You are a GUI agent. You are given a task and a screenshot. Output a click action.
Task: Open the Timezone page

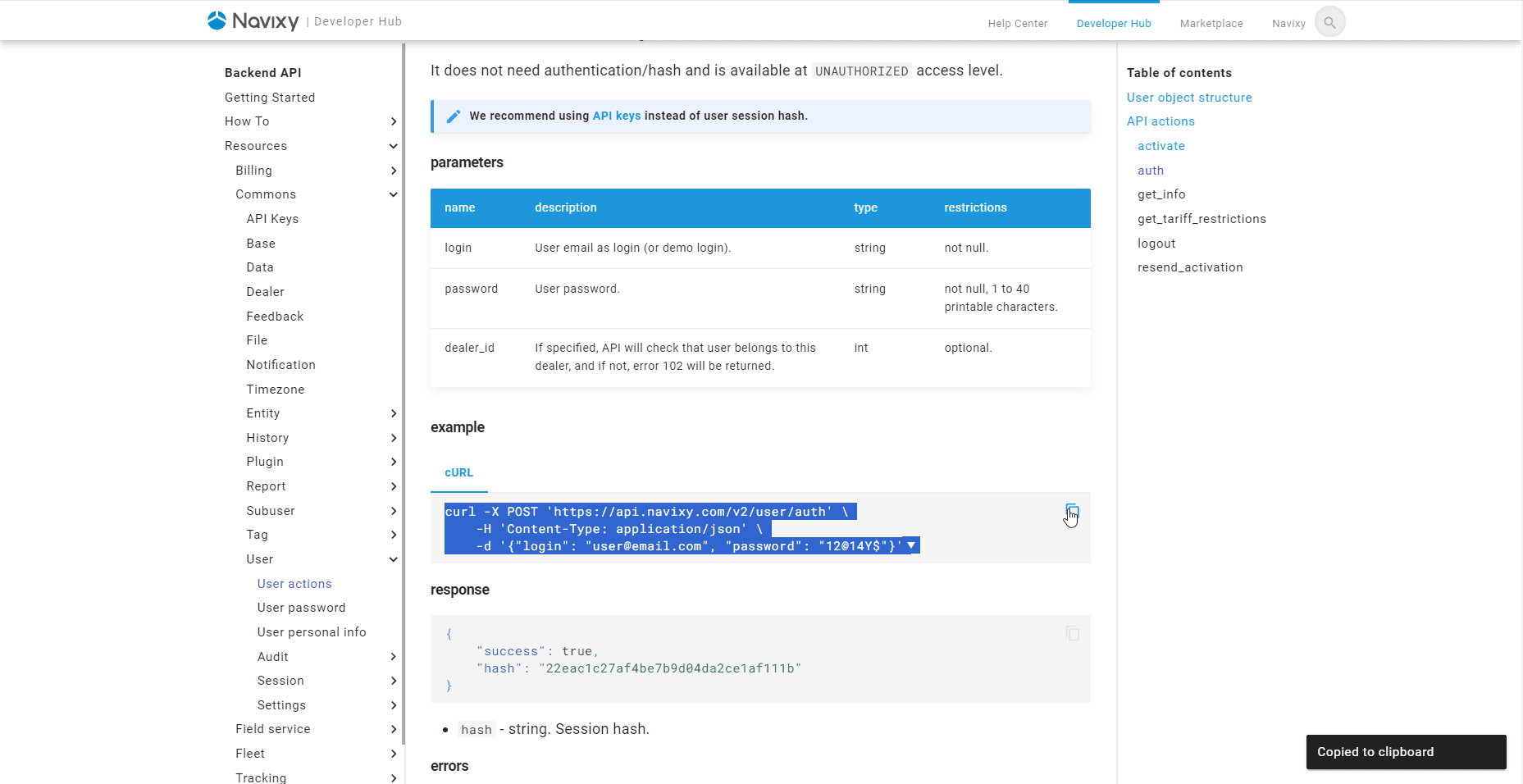click(x=276, y=390)
